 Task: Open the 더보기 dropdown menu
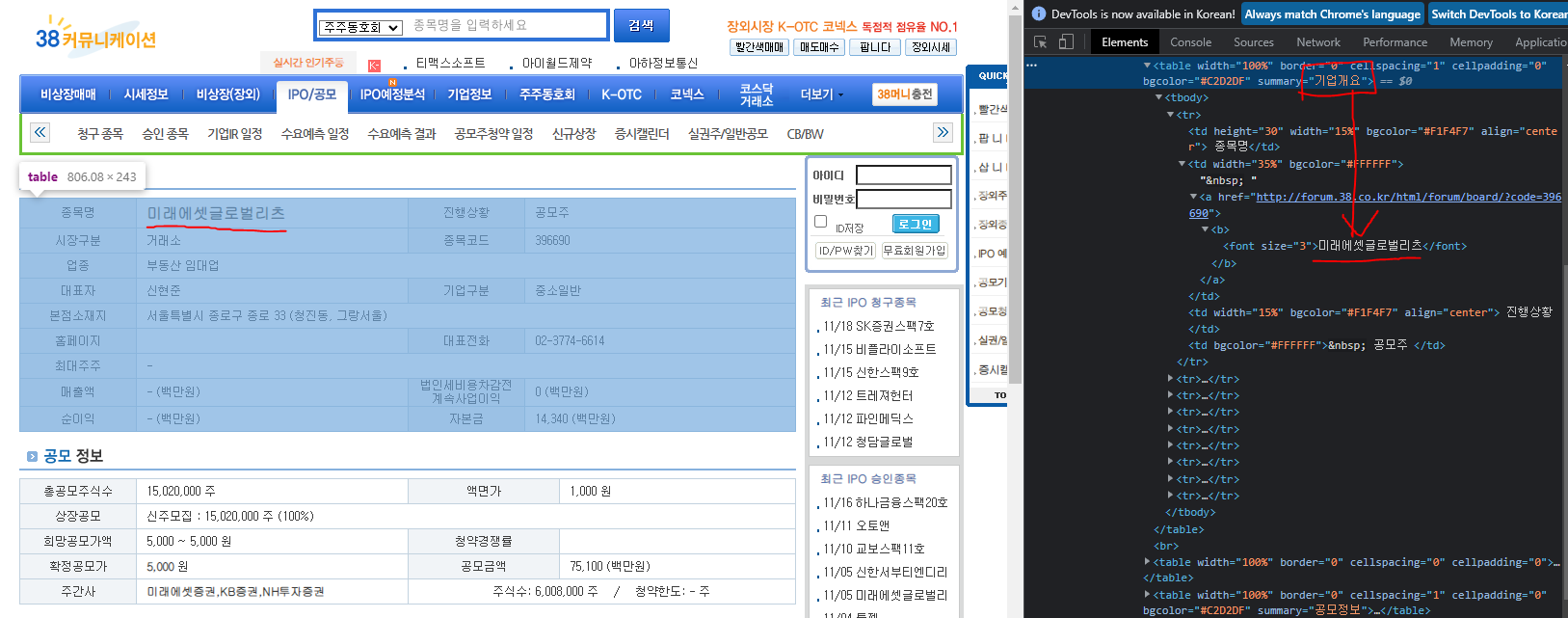click(822, 94)
